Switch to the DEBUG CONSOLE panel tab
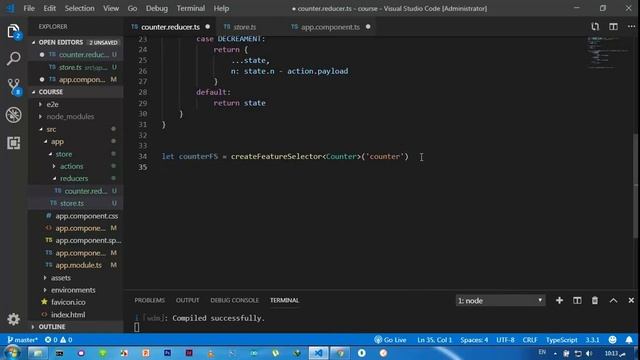The height and width of the screenshot is (360, 640). 235,300
